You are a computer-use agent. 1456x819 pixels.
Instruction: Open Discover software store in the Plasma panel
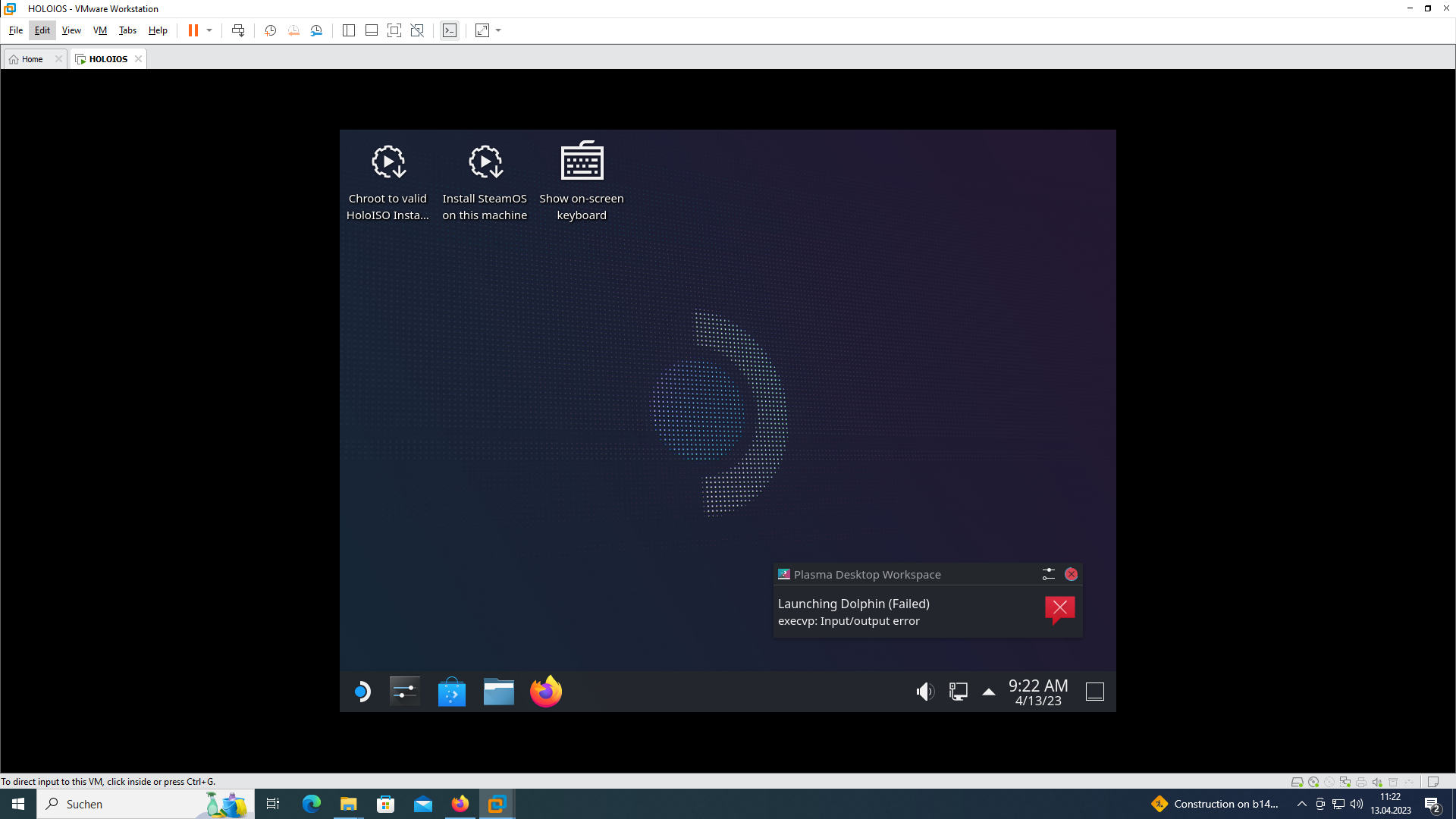(451, 691)
